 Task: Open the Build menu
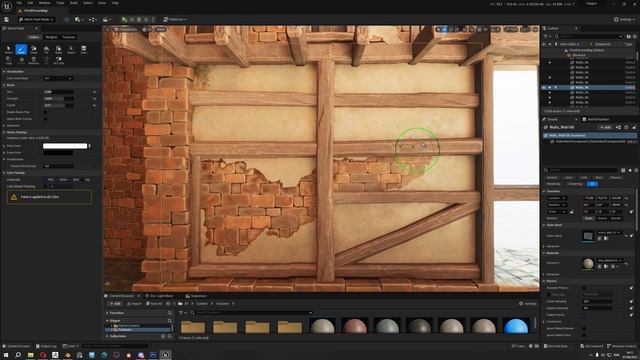point(73,3)
